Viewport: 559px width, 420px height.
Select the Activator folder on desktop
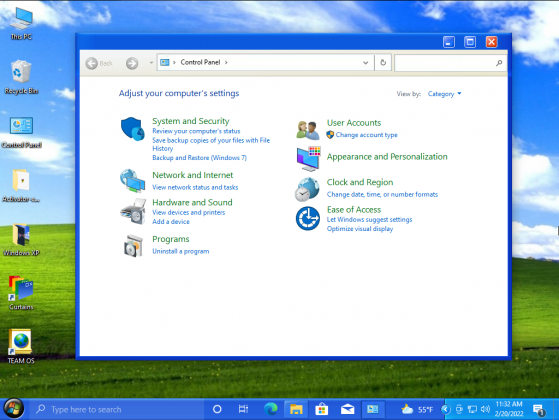click(x=21, y=185)
